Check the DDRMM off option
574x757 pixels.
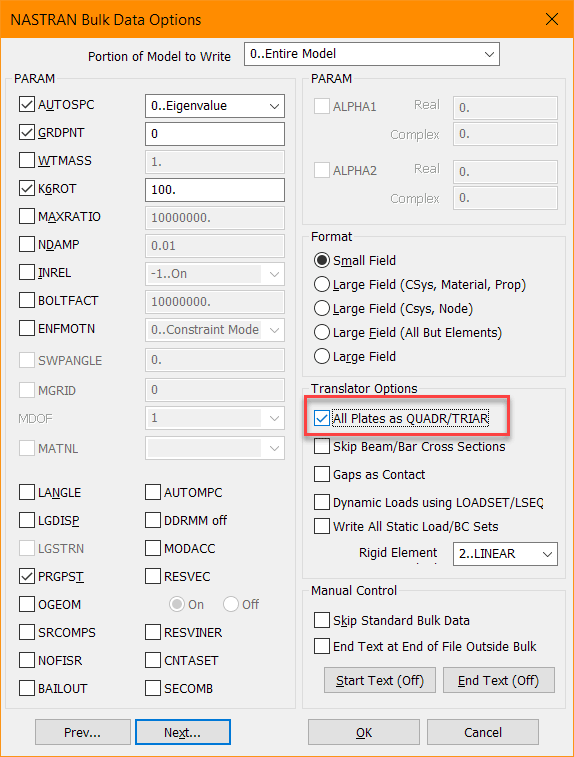[153, 520]
